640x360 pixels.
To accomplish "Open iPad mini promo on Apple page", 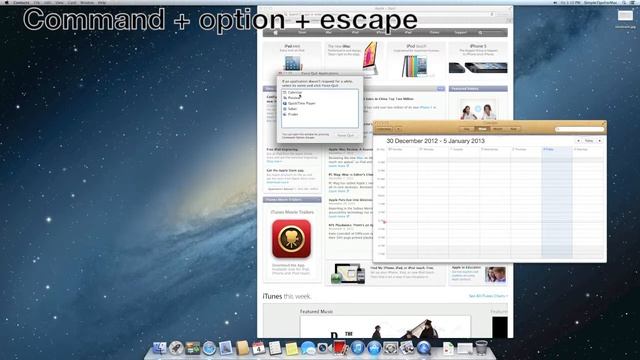I will pyautogui.click(x=292, y=58).
